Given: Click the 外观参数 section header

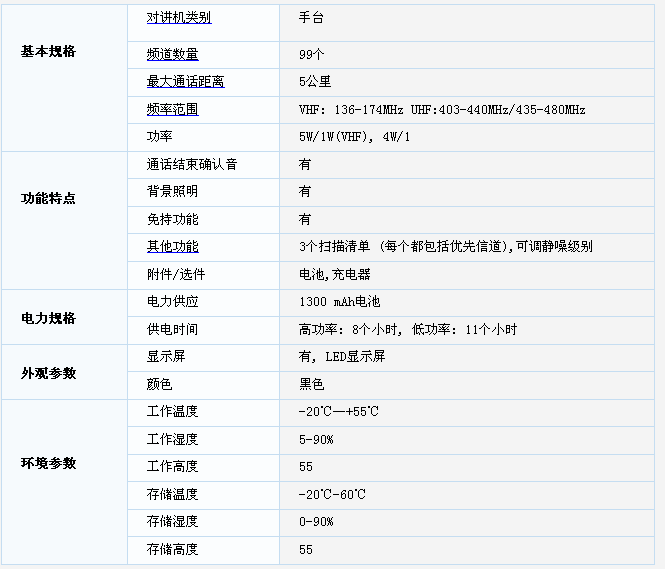Looking at the screenshot, I should tap(48, 373).
